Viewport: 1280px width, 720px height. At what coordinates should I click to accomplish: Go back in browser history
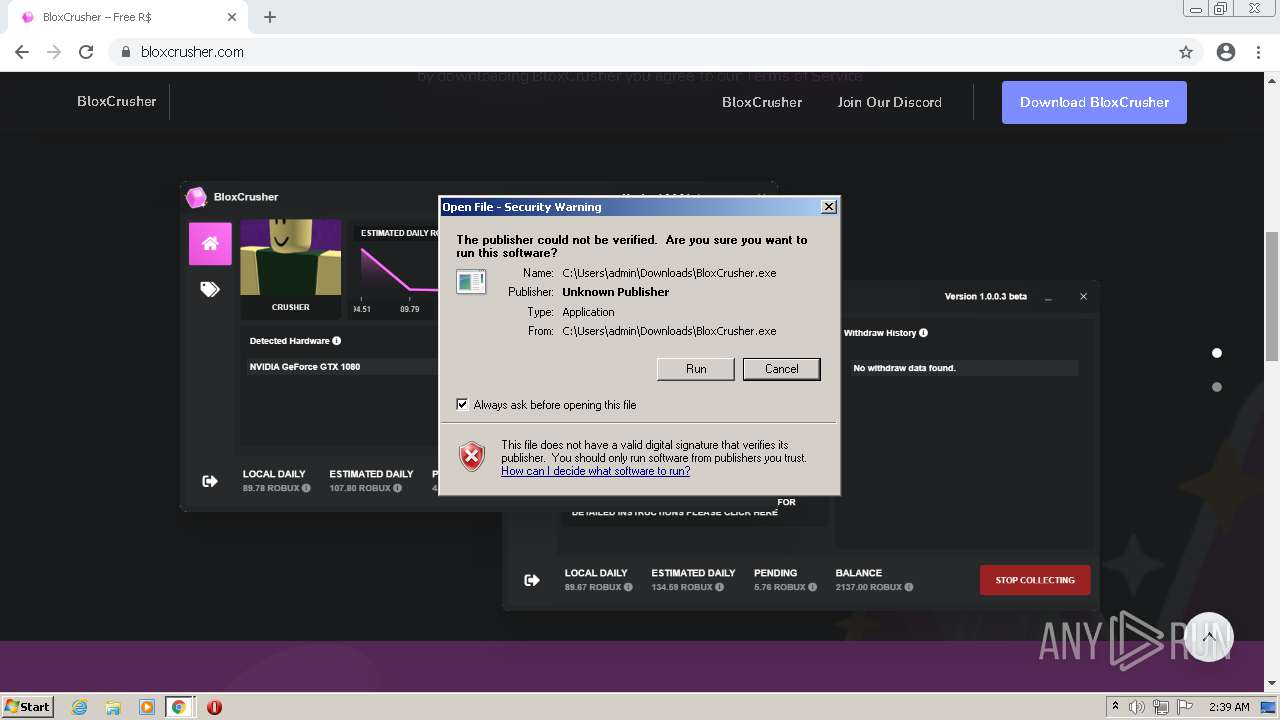click(x=22, y=52)
